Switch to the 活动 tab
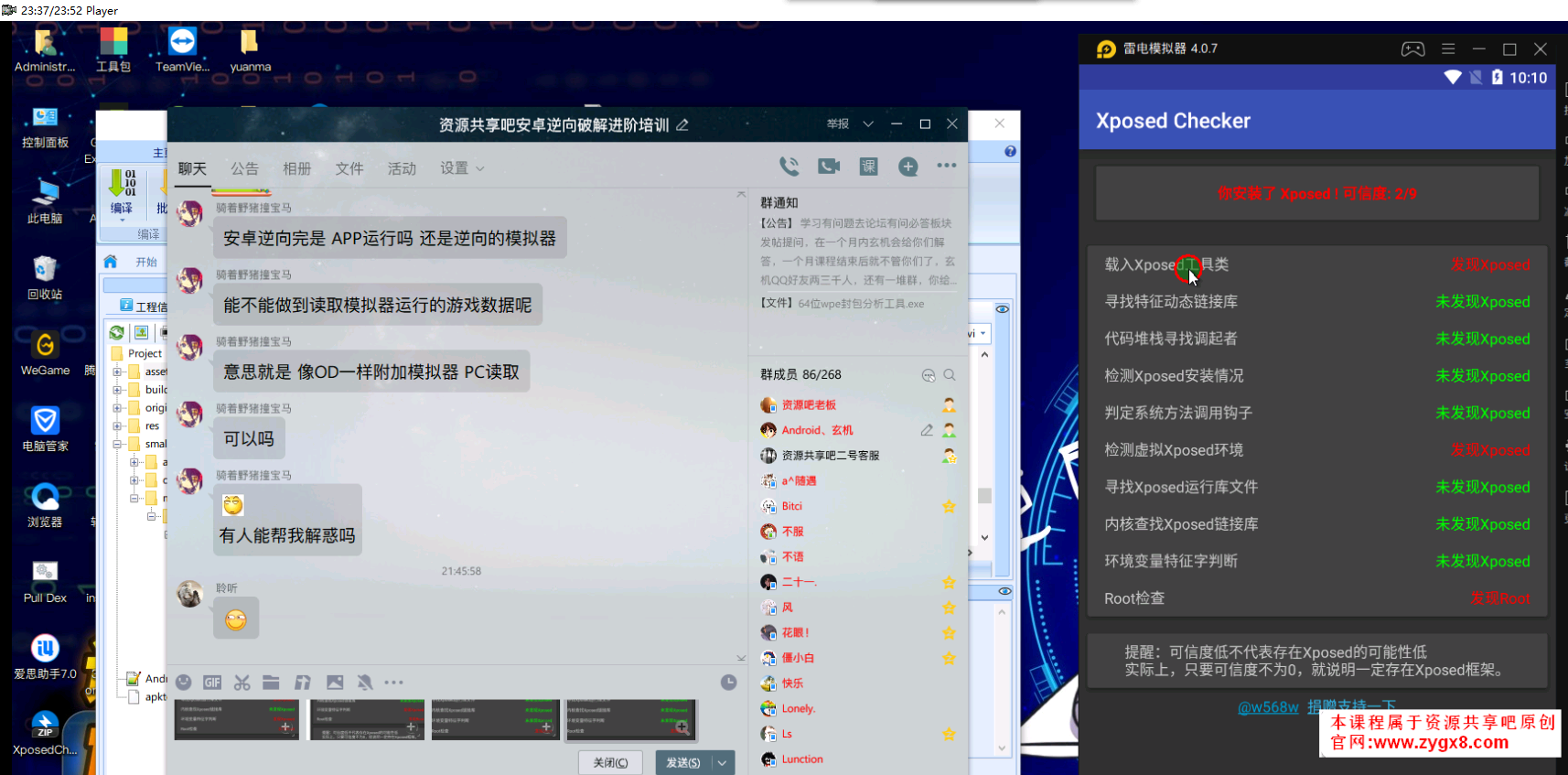1568x775 pixels. [402, 168]
